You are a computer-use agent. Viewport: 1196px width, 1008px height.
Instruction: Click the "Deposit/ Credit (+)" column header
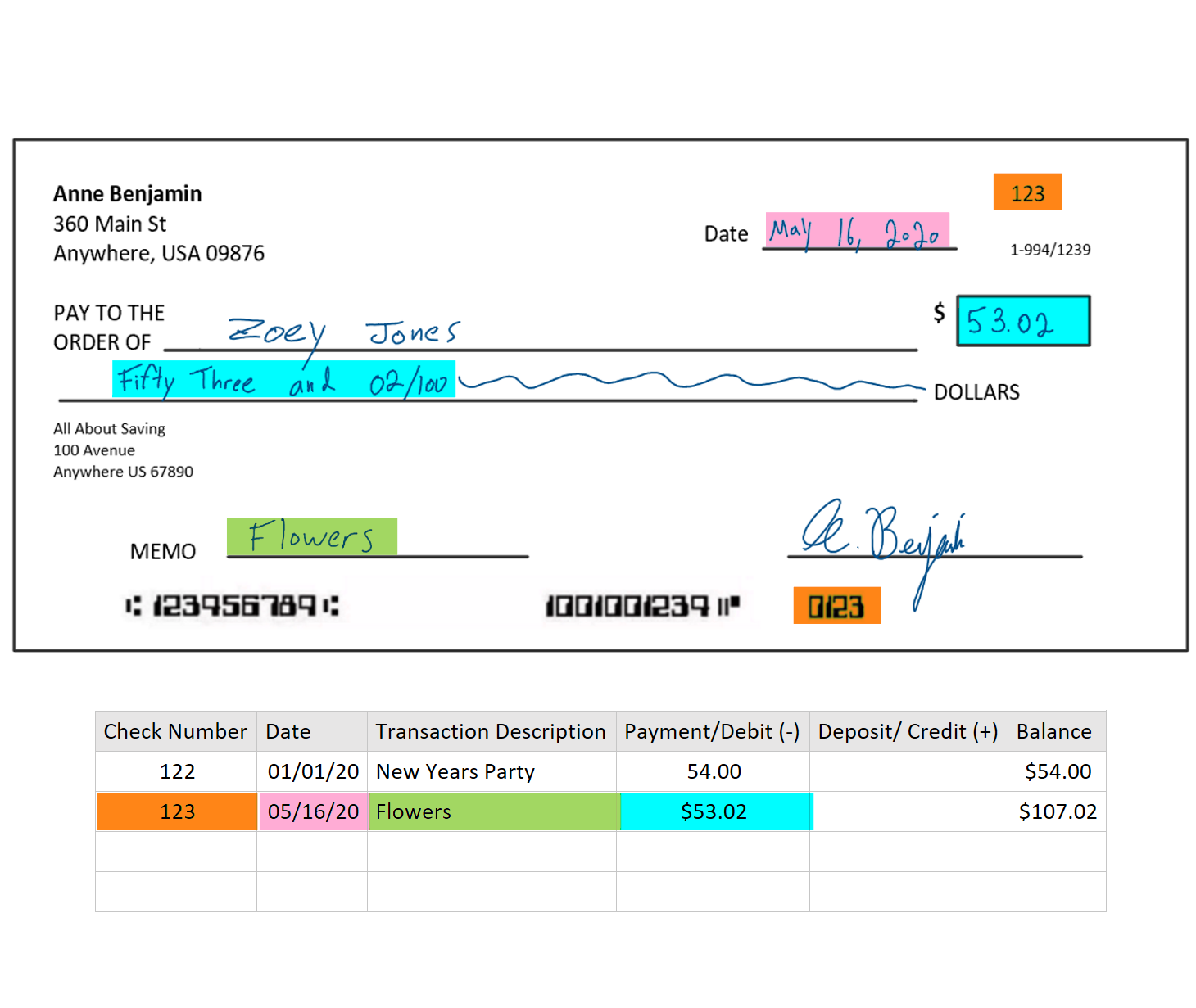coord(908,731)
